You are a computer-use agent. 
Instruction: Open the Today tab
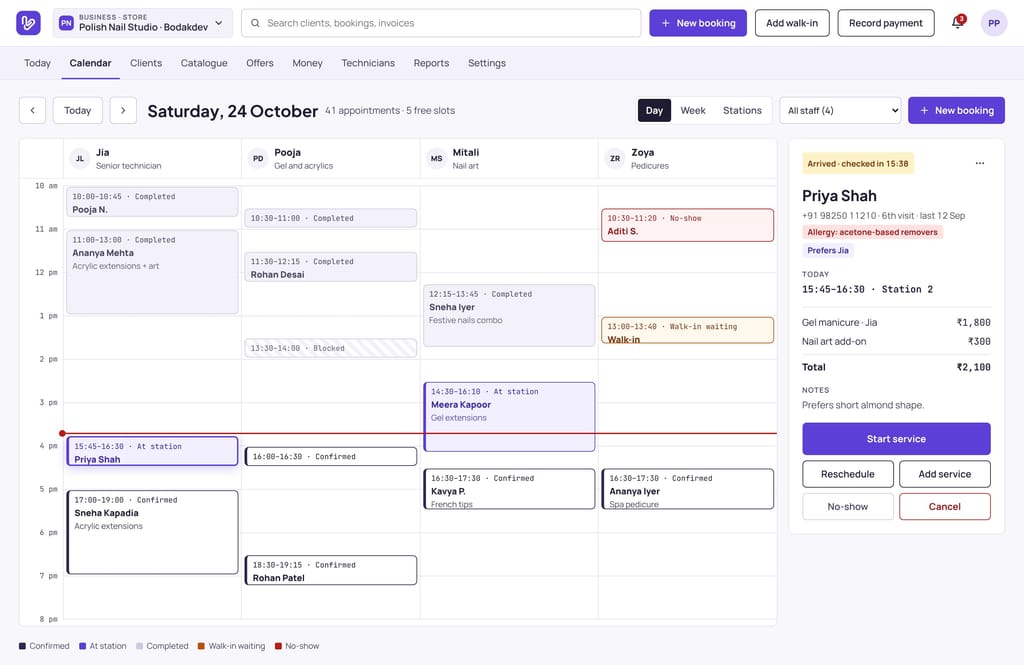tap(37, 63)
